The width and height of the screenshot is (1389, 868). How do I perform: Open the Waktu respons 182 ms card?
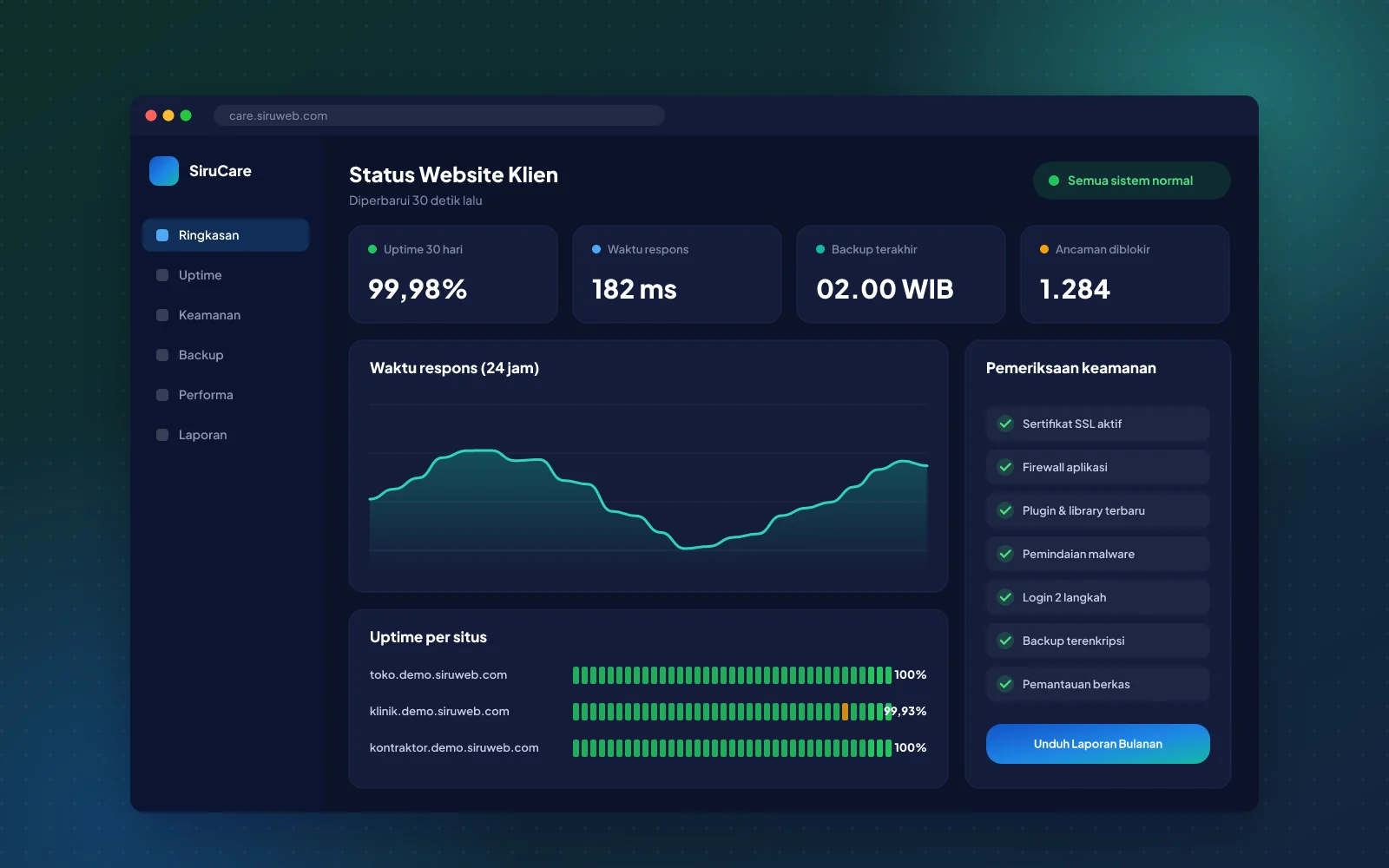tap(677, 274)
